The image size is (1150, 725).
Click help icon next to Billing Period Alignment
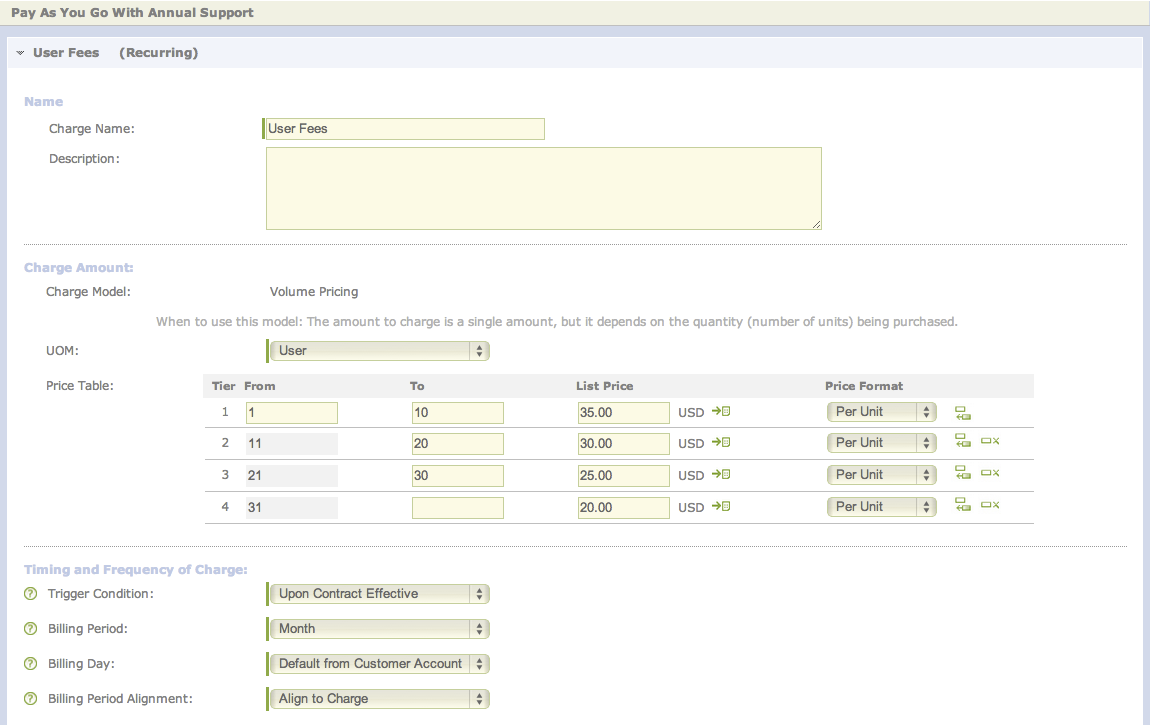pyautogui.click(x=30, y=699)
